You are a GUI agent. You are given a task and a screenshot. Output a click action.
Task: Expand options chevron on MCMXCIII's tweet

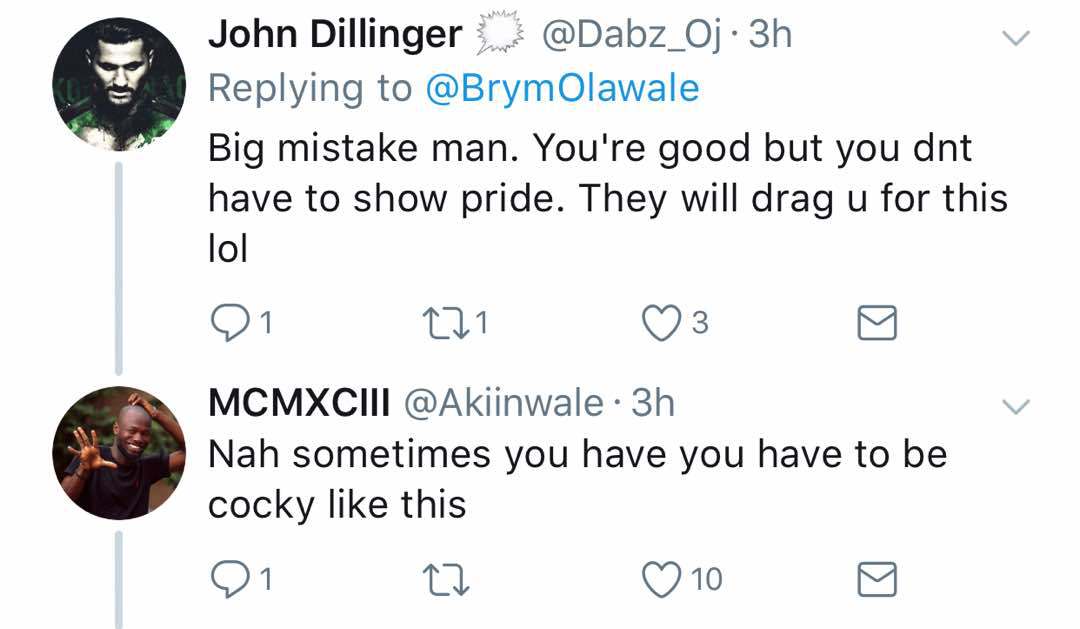click(x=1016, y=406)
